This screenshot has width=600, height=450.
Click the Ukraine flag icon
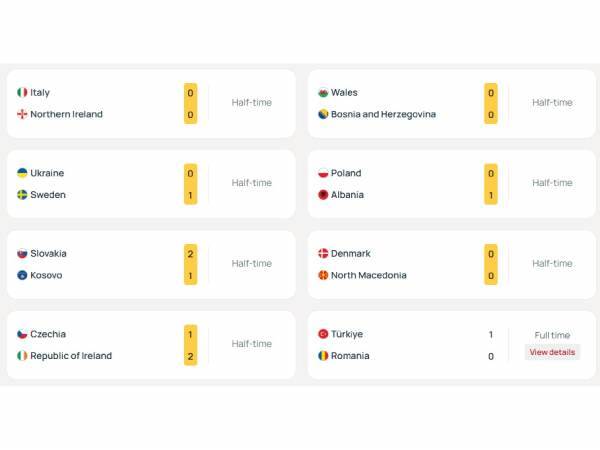[22, 173]
